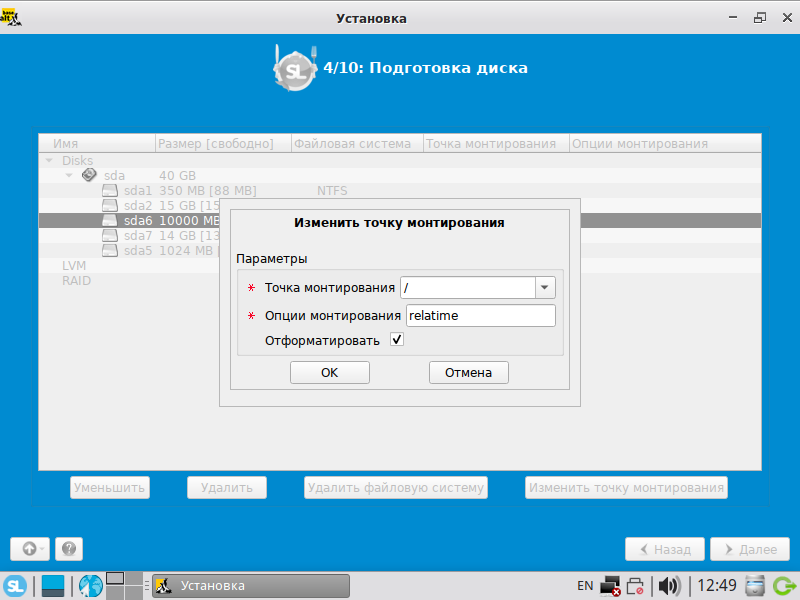Click the 12:49 clock
The image size is (800, 600).
(716, 585)
